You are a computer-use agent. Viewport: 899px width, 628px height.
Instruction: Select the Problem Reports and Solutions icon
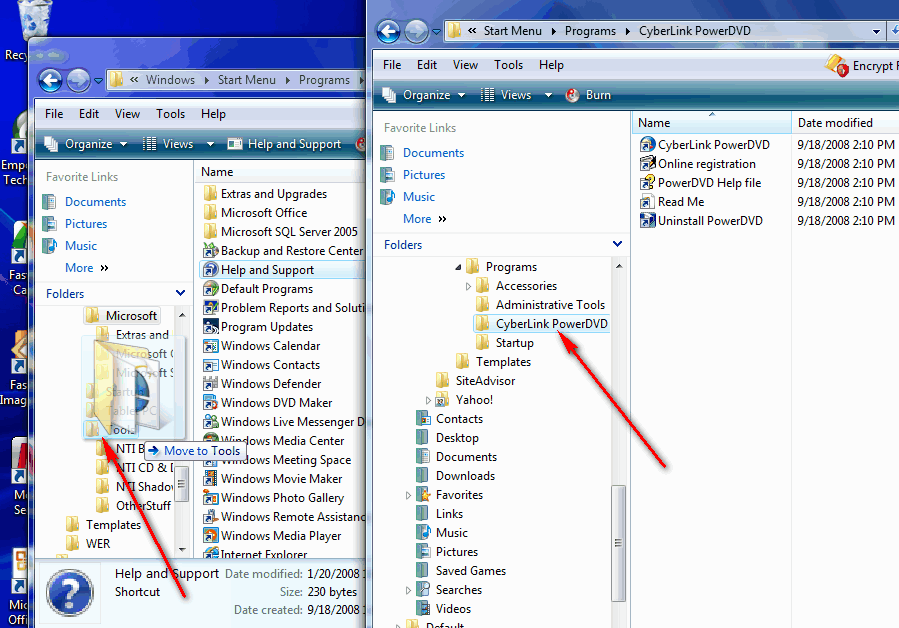point(210,307)
